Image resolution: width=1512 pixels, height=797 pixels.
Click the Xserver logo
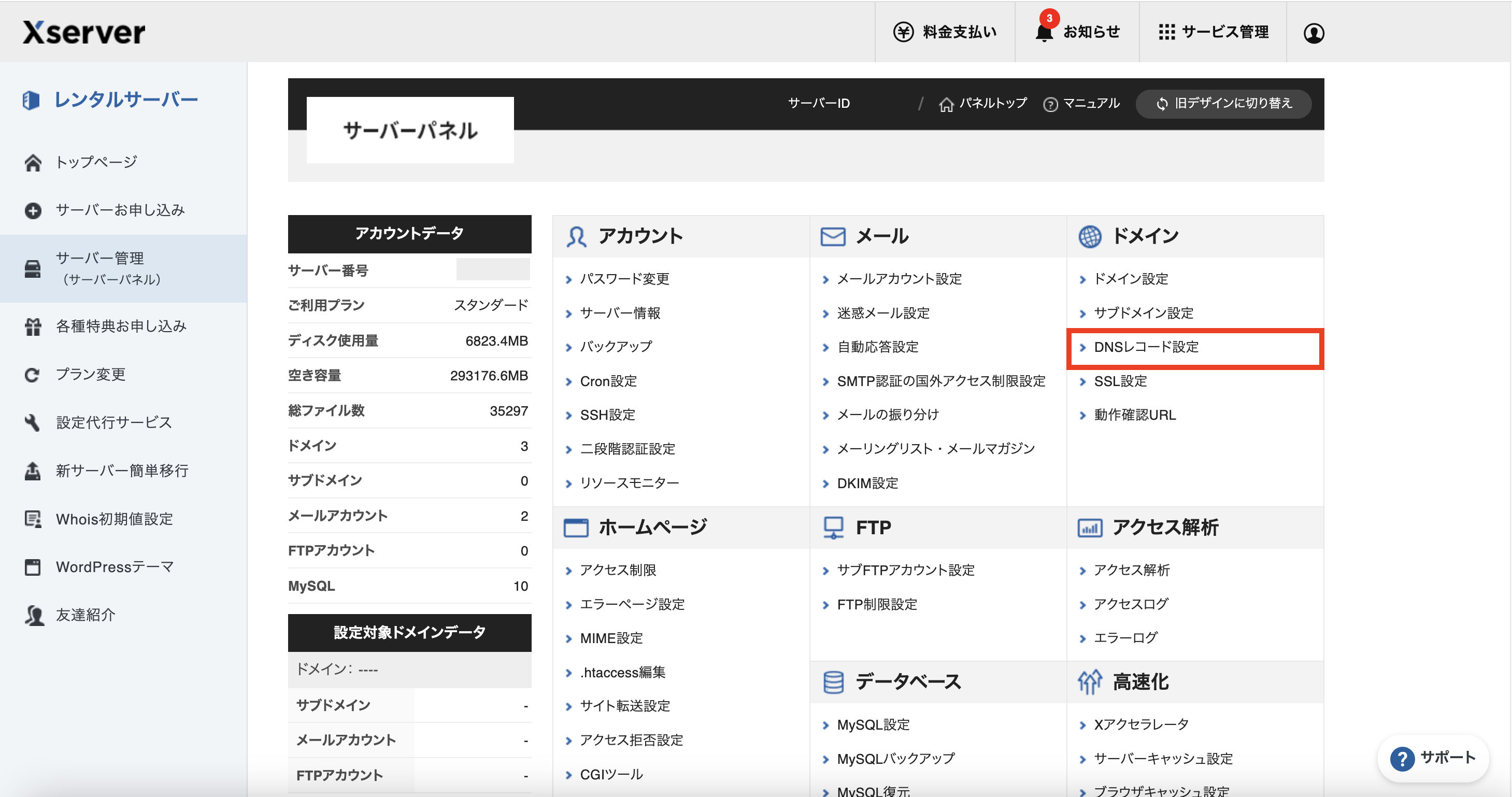click(x=84, y=32)
